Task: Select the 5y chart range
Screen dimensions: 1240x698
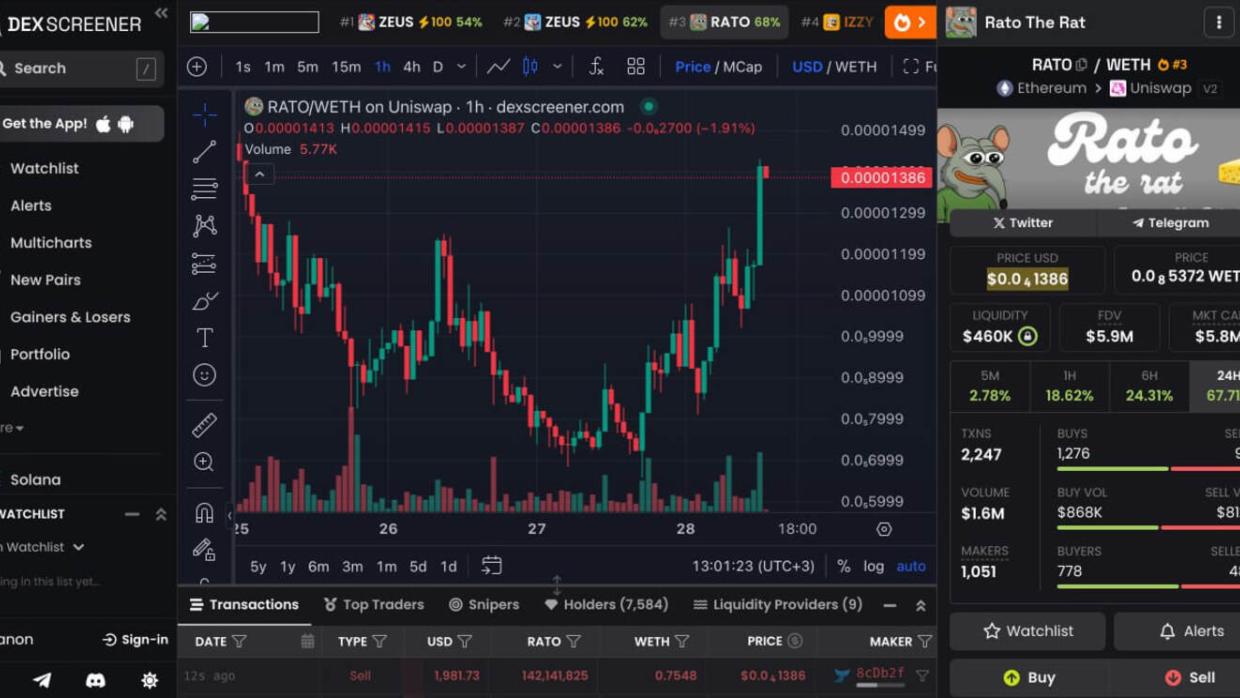Action: click(258, 566)
